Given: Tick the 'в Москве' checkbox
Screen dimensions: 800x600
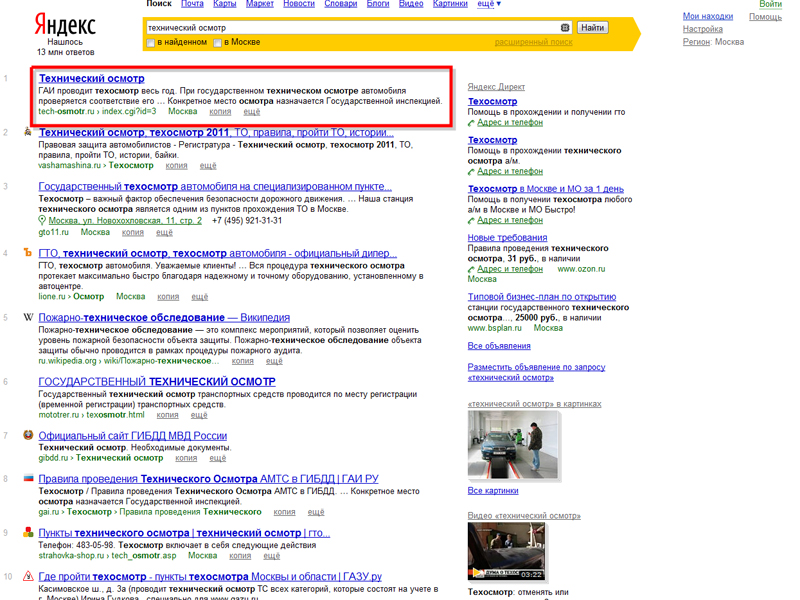Looking at the screenshot, I should pyautogui.click(x=219, y=43).
